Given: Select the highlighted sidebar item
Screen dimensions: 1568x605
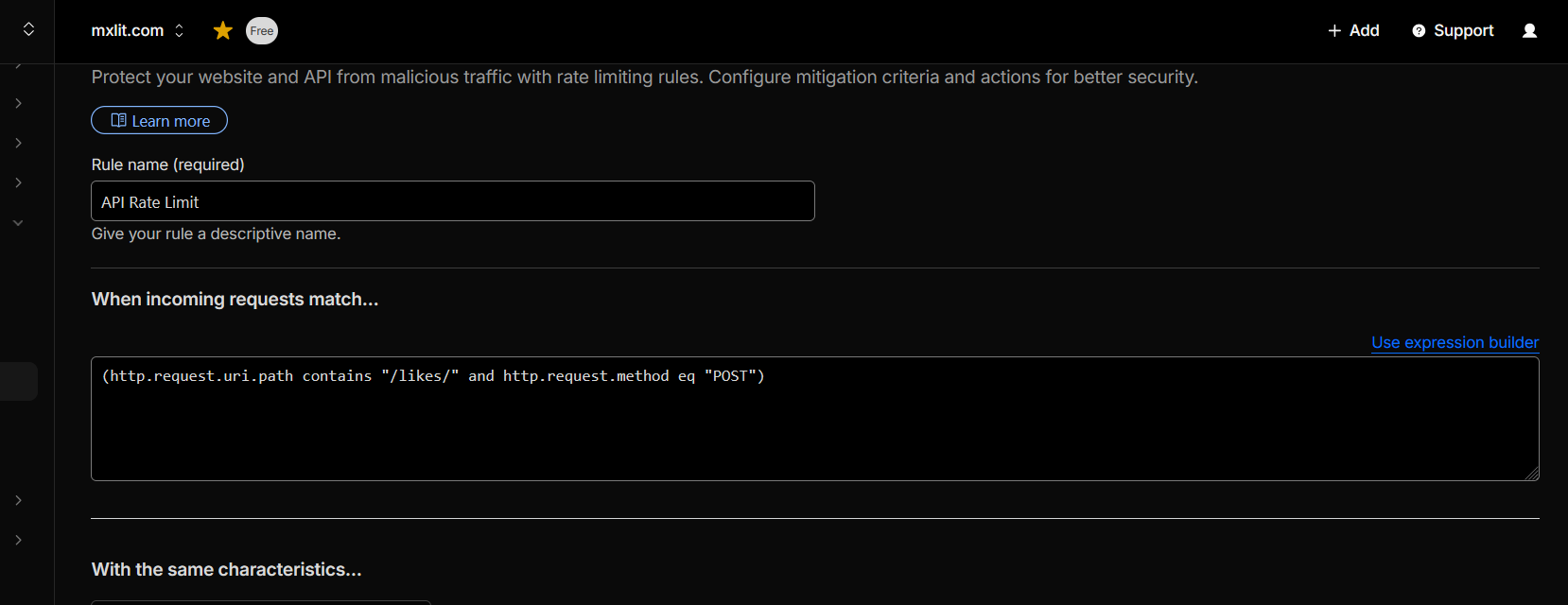Looking at the screenshot, I should point(19,381).
